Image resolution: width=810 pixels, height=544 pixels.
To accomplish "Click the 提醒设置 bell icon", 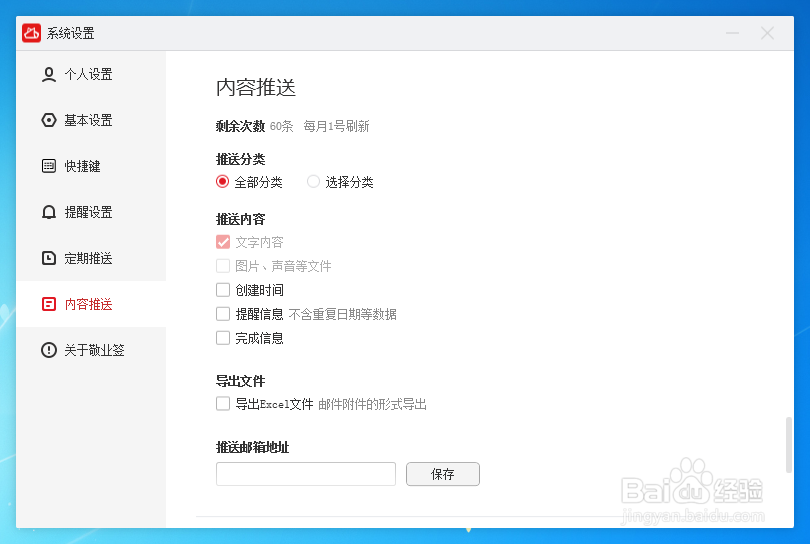I will click(49, 212).
